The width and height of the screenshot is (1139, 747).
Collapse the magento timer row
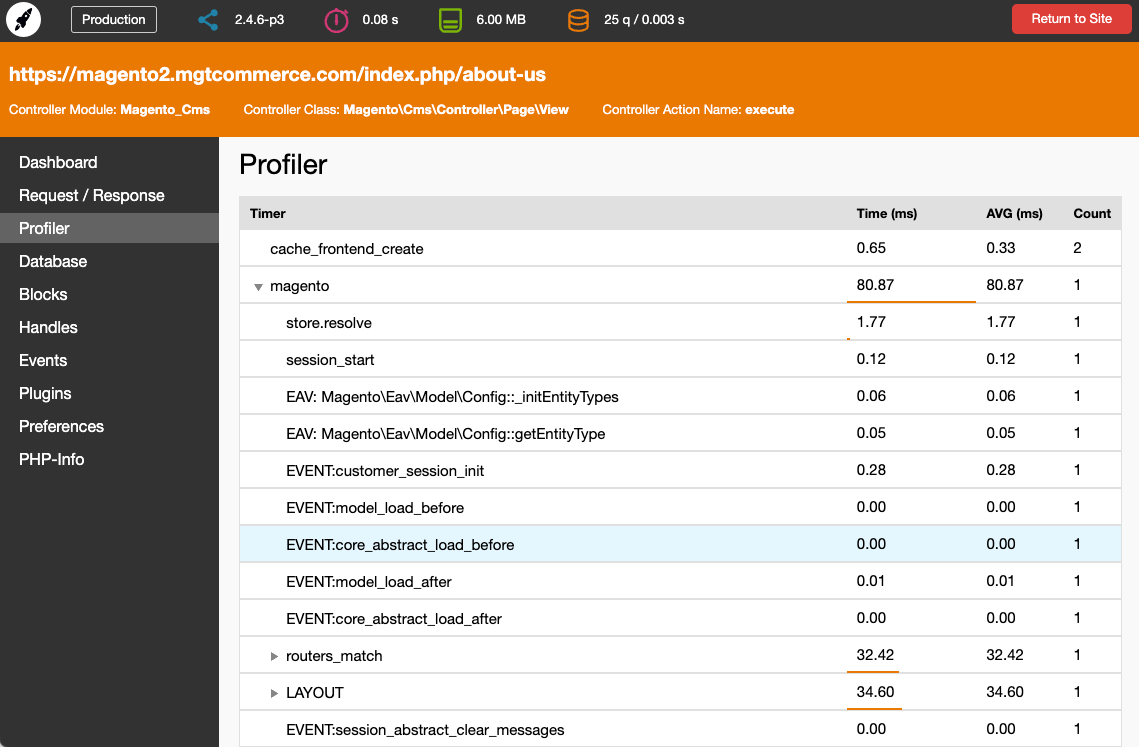click(258, 287)
